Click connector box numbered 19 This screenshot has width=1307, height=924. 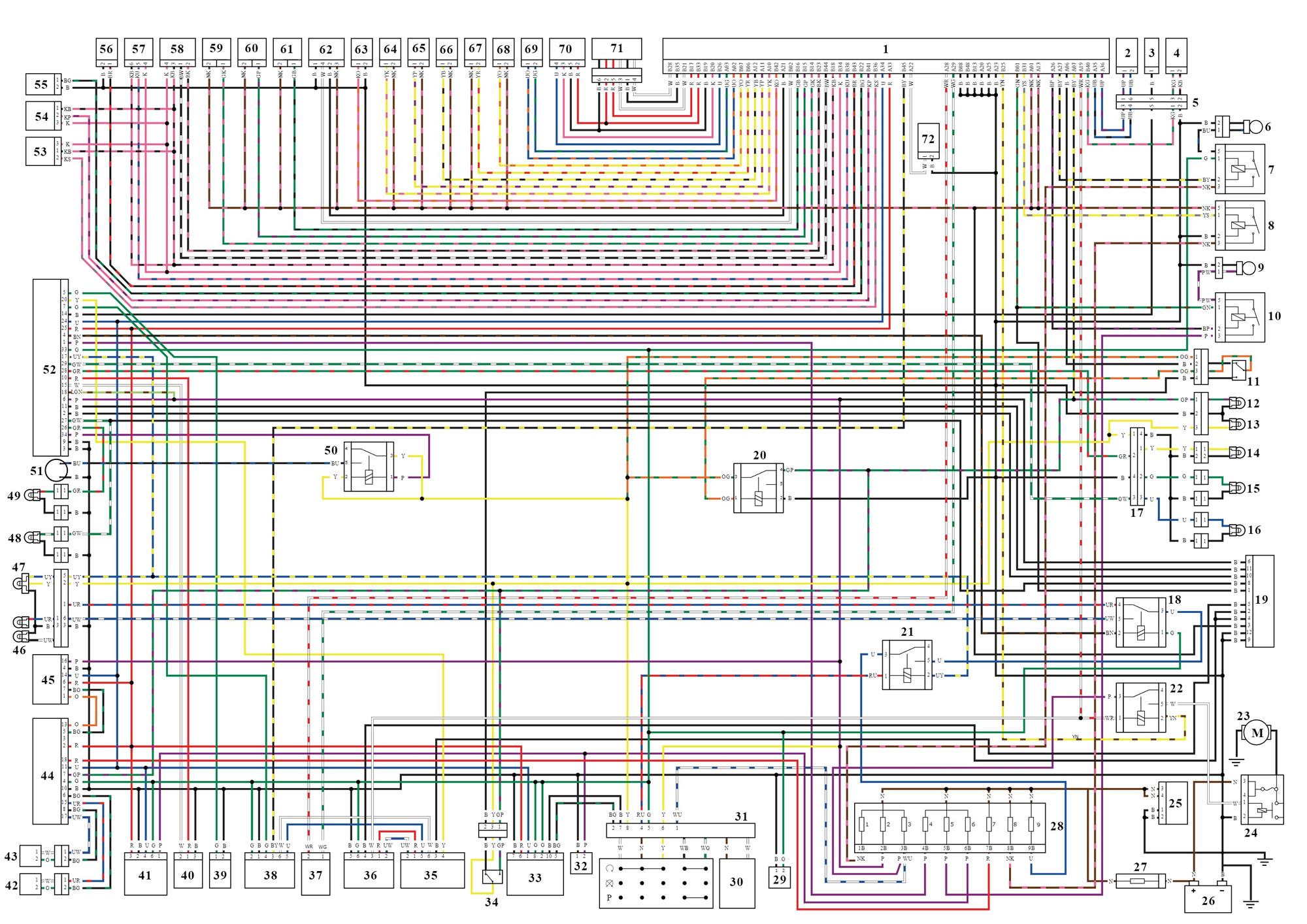1261,601
